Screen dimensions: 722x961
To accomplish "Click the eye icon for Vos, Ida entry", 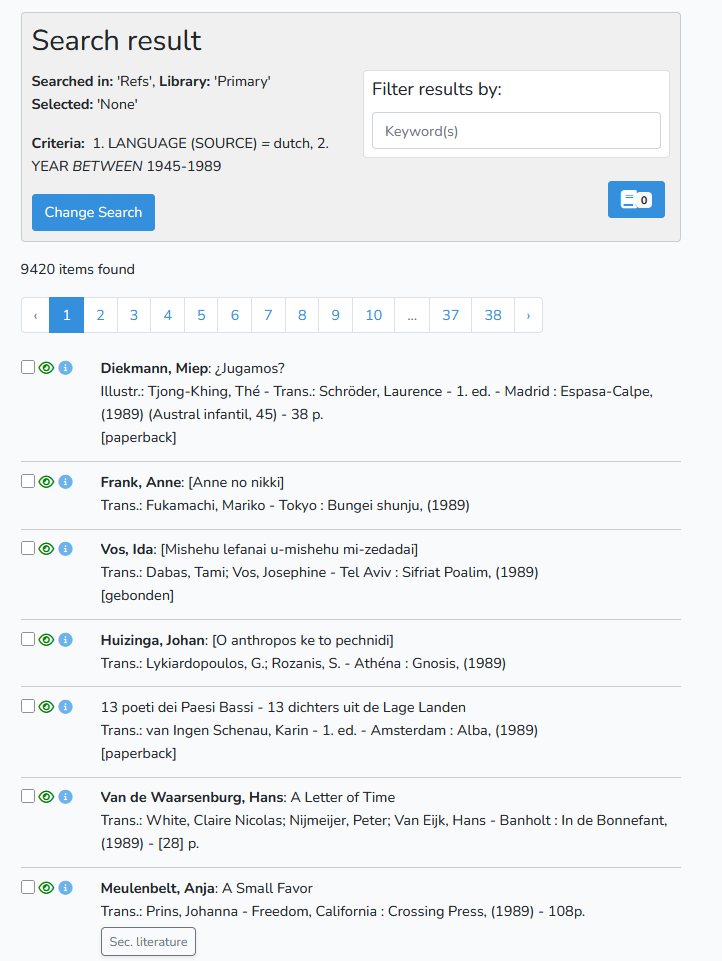I will 46,549.
